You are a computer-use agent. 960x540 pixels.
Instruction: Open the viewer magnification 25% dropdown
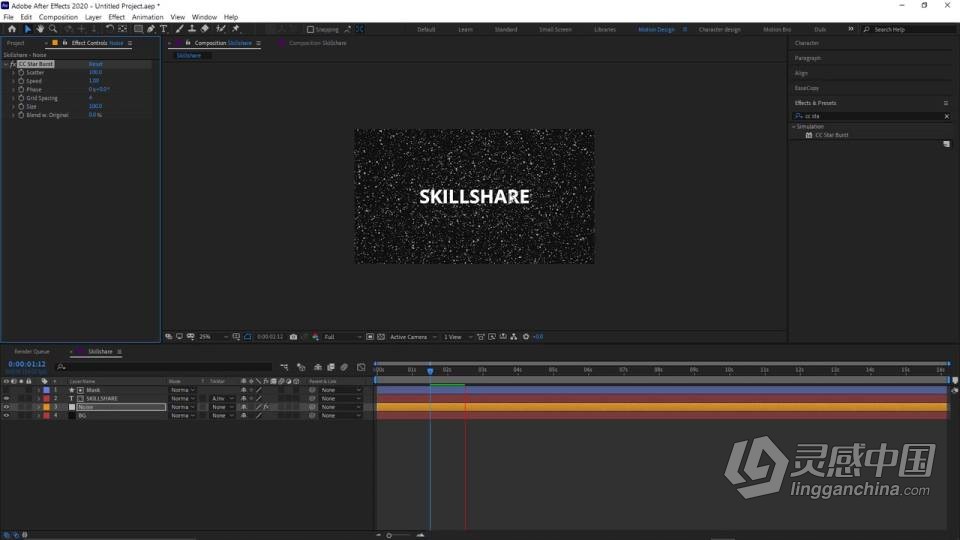pos(213,337)
